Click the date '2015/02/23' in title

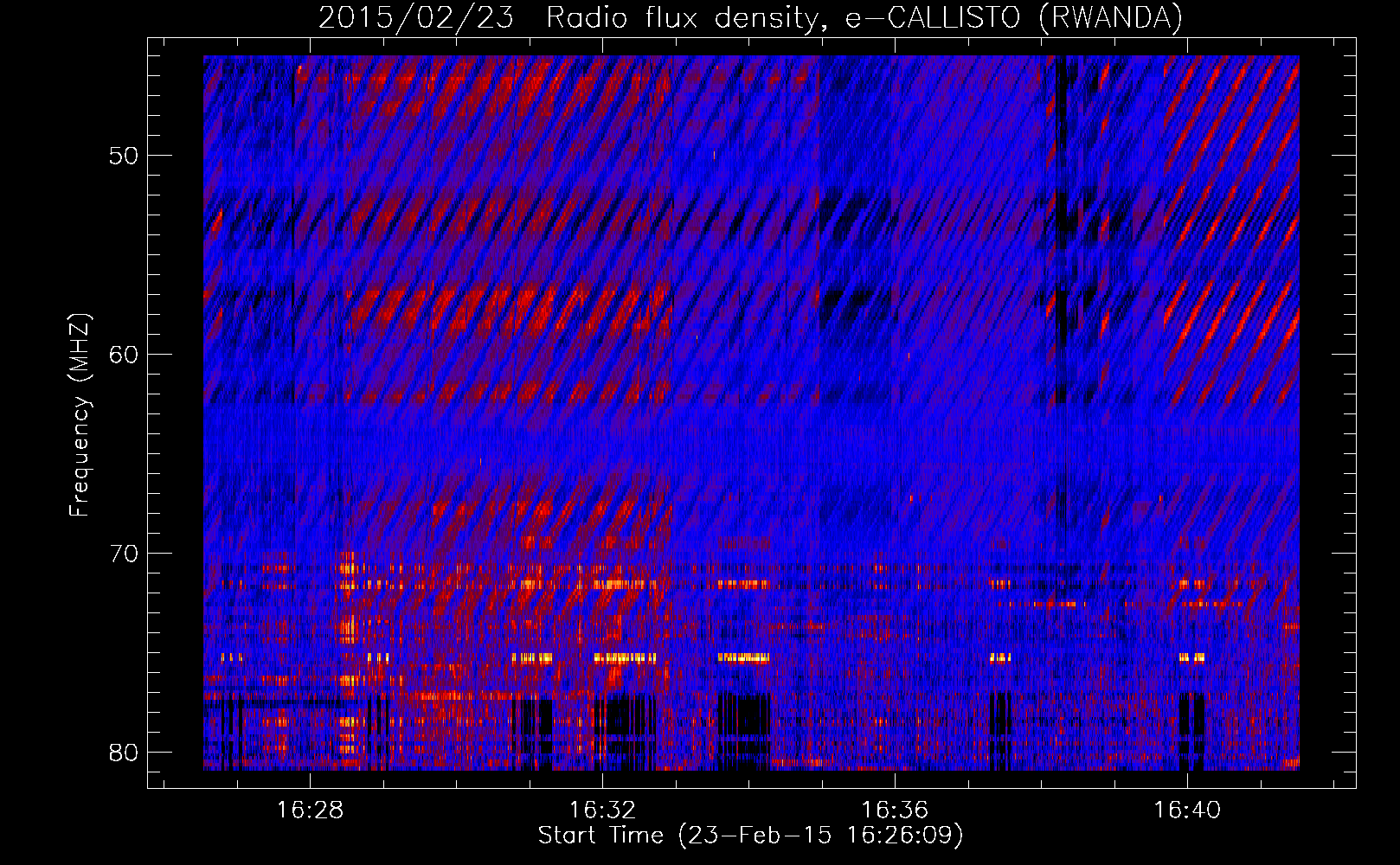416,18
